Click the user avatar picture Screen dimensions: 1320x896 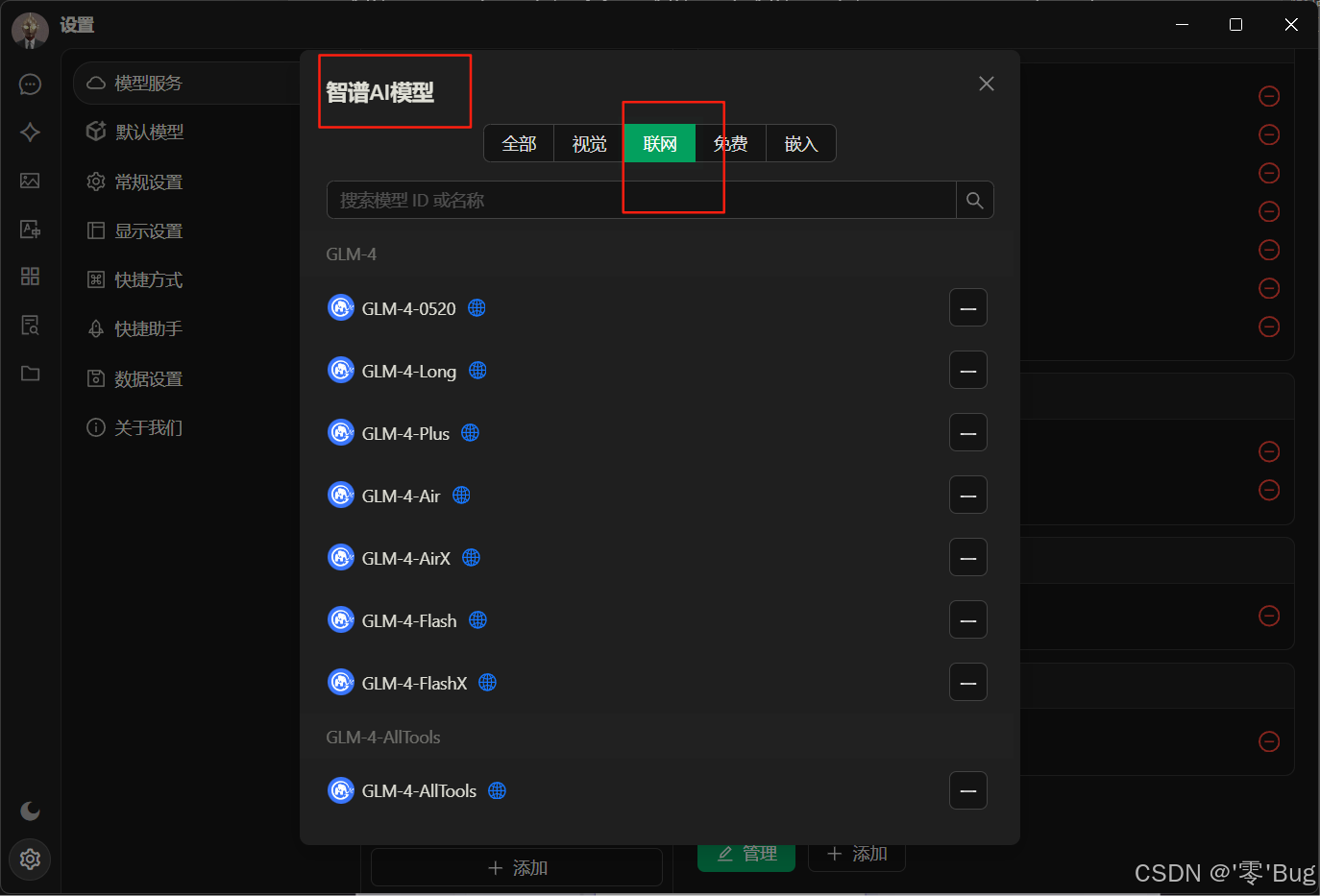(30, 30)
